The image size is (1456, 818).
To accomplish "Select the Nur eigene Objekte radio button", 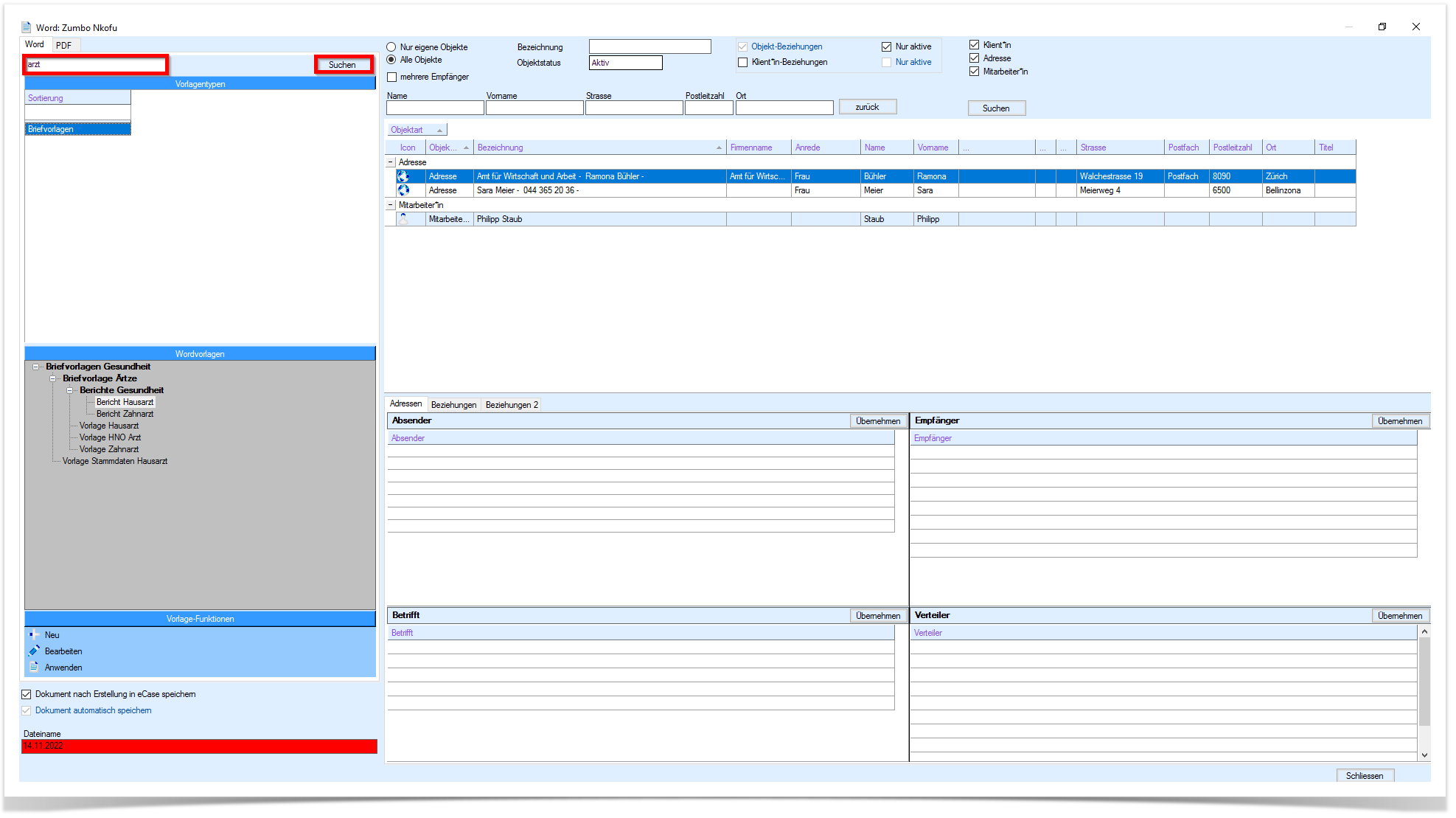I will coord(391,47).
